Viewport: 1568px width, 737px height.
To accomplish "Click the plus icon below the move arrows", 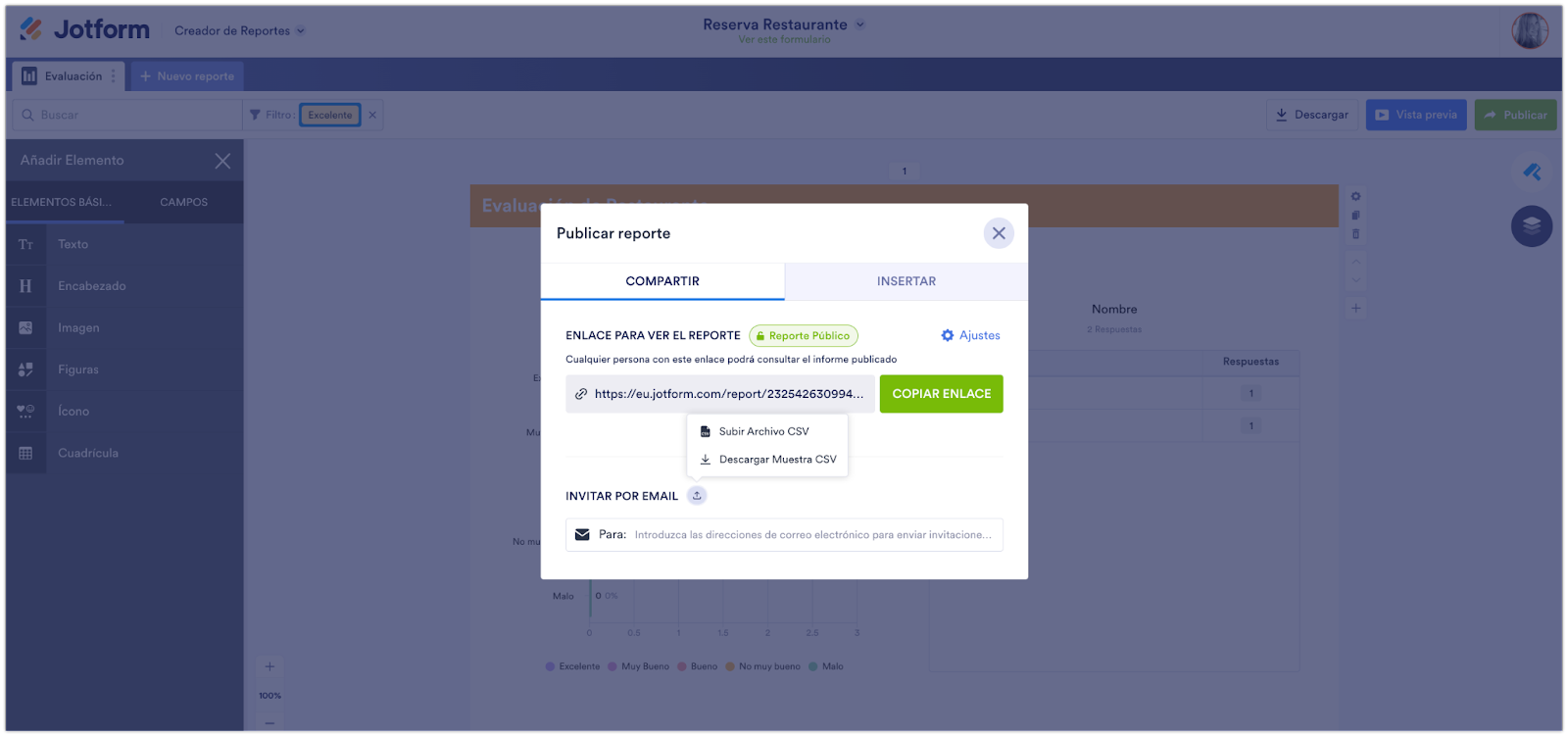I will [x=1356, y=308].
